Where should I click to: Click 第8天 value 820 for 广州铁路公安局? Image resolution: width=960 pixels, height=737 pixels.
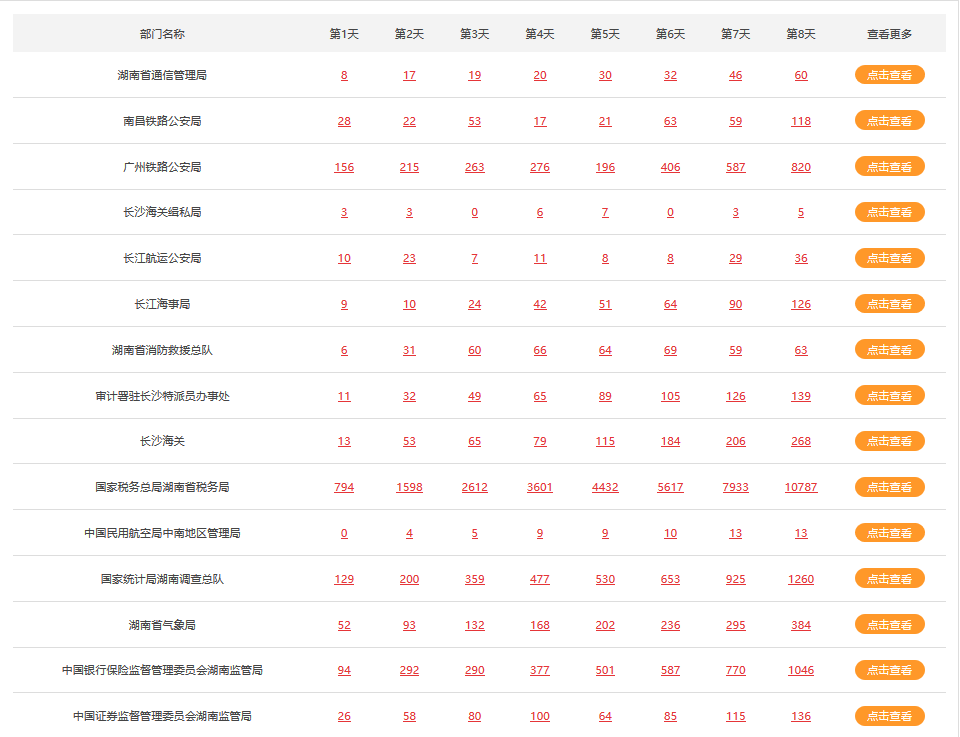click(801, 167)
